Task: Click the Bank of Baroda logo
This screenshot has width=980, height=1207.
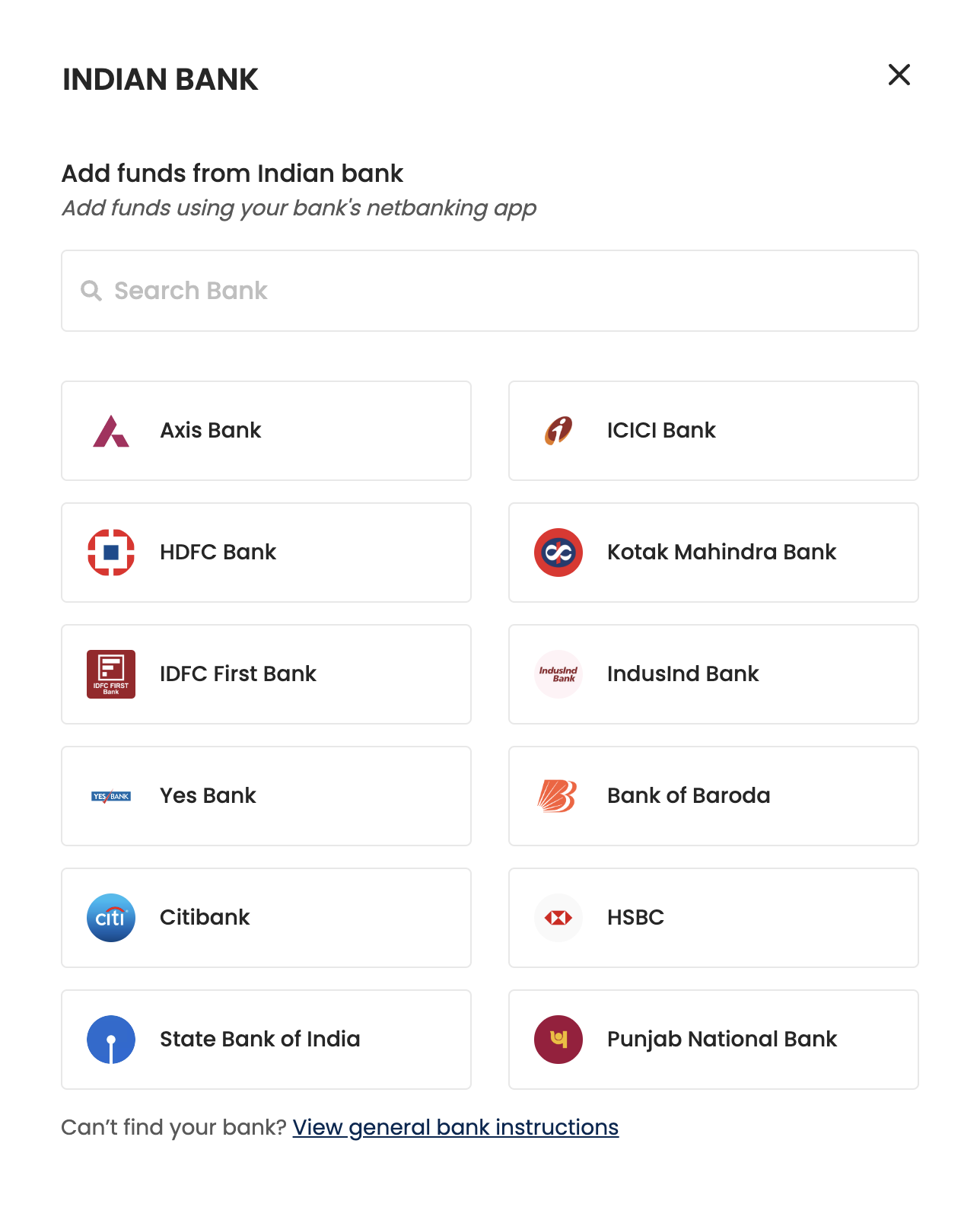Action: coord(557,796)
